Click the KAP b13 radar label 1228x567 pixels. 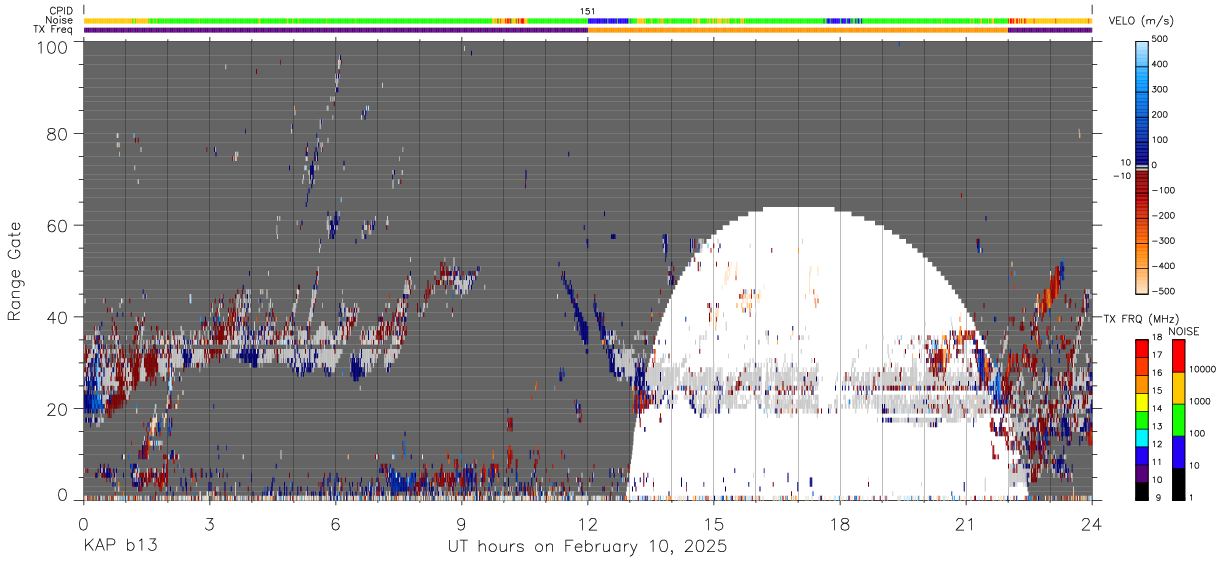(x=119, y=547)
